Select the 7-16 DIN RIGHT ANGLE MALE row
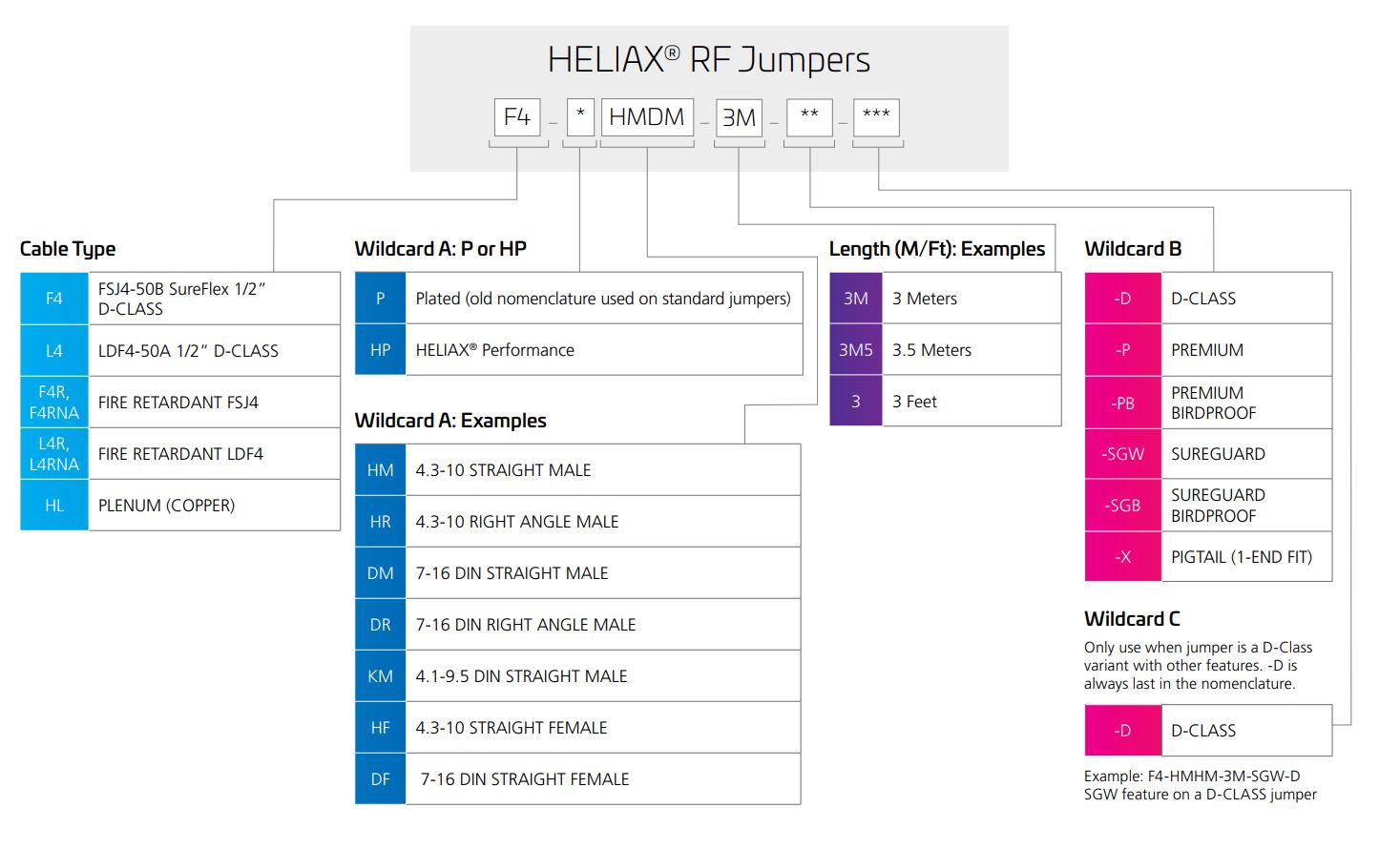This screenshot has width=1400, height=849. 526,625
